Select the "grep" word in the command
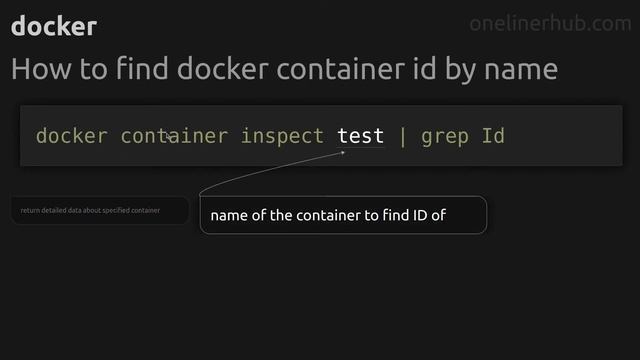640x360 pixels. [x=444, y=137]
